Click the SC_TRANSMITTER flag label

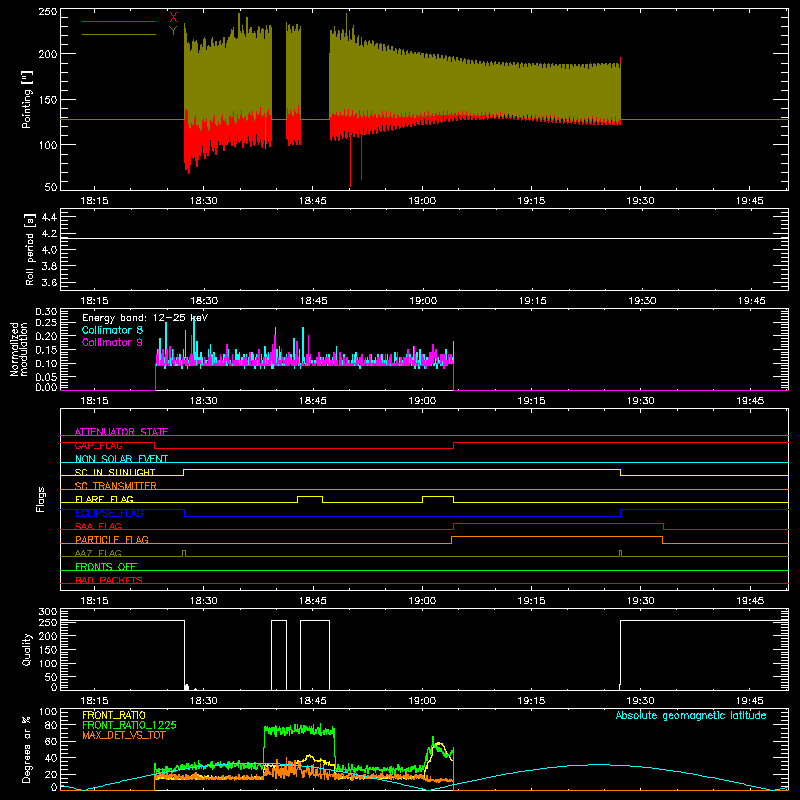(116, 486)
